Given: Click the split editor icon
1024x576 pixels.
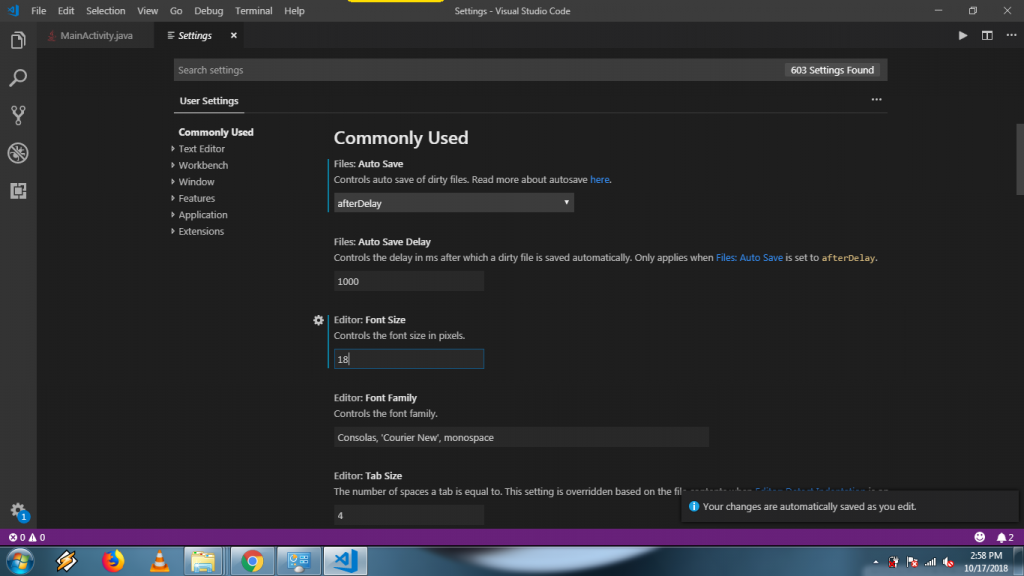Looking at the screenshot, I should (987, 36).
